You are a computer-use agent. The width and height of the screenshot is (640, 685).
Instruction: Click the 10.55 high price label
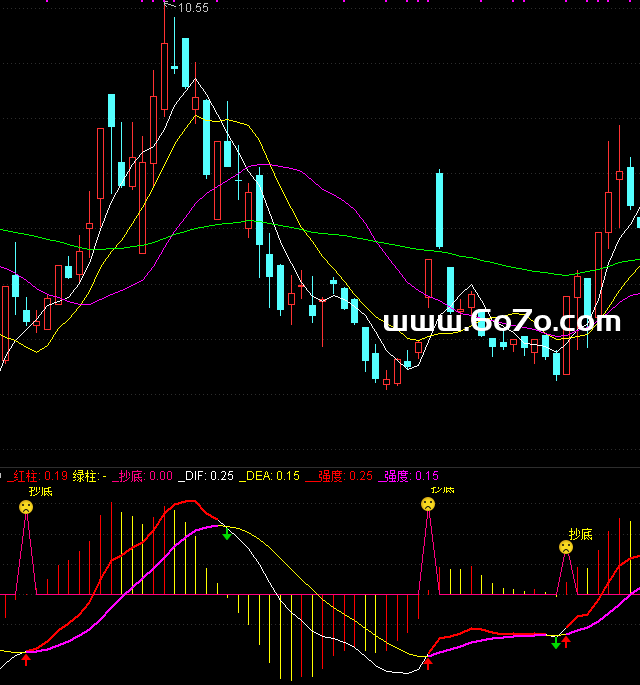(193, 8)
